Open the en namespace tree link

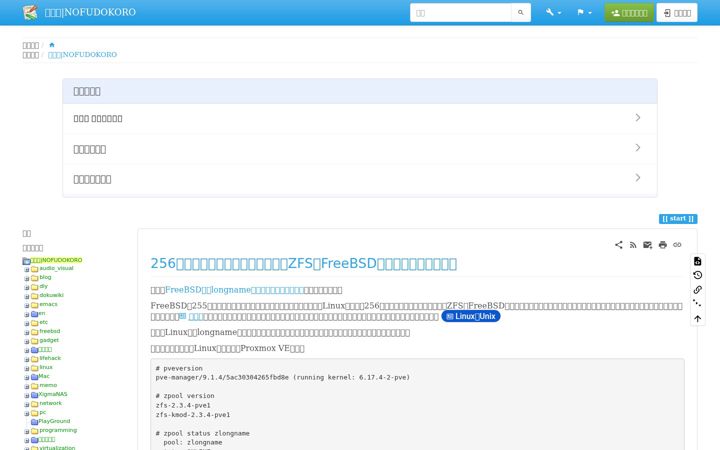point(42,314)
